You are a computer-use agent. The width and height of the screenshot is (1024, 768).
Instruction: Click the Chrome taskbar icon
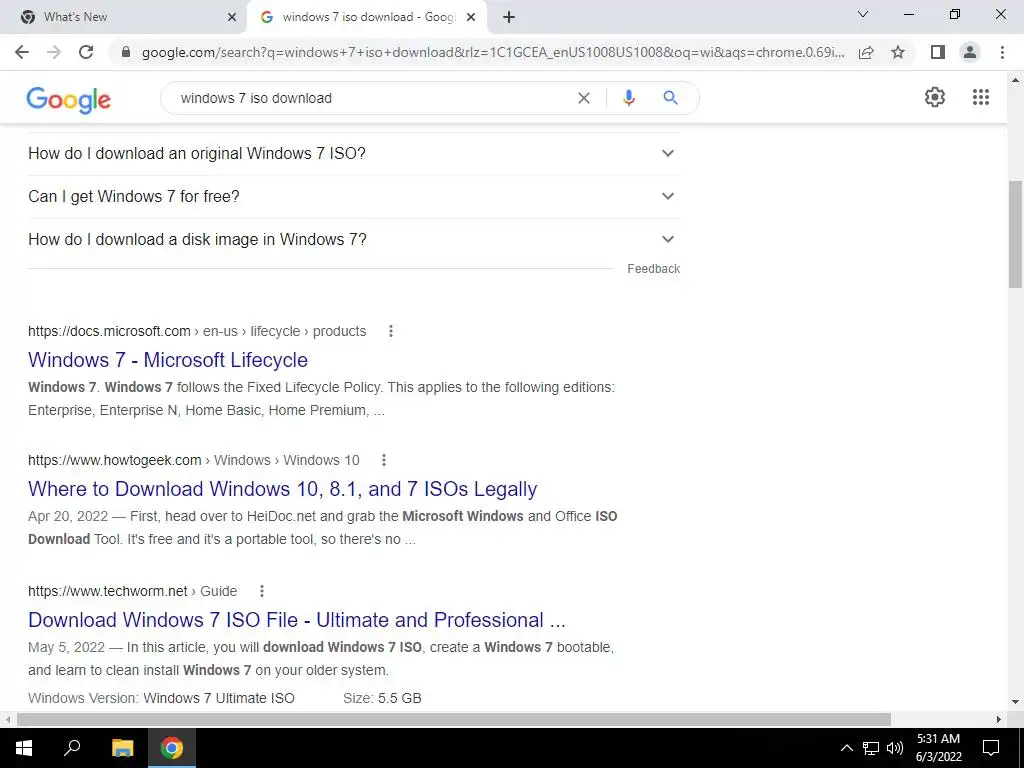pos(172,748)
